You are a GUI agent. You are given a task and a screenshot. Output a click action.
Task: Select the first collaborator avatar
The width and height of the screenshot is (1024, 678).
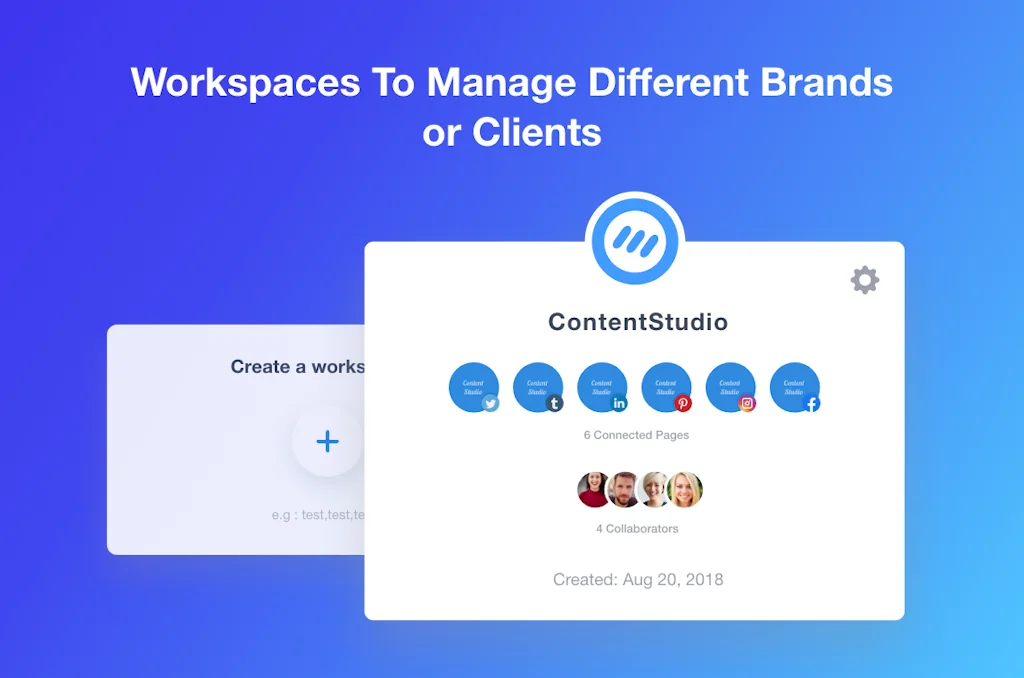point(591,489)
